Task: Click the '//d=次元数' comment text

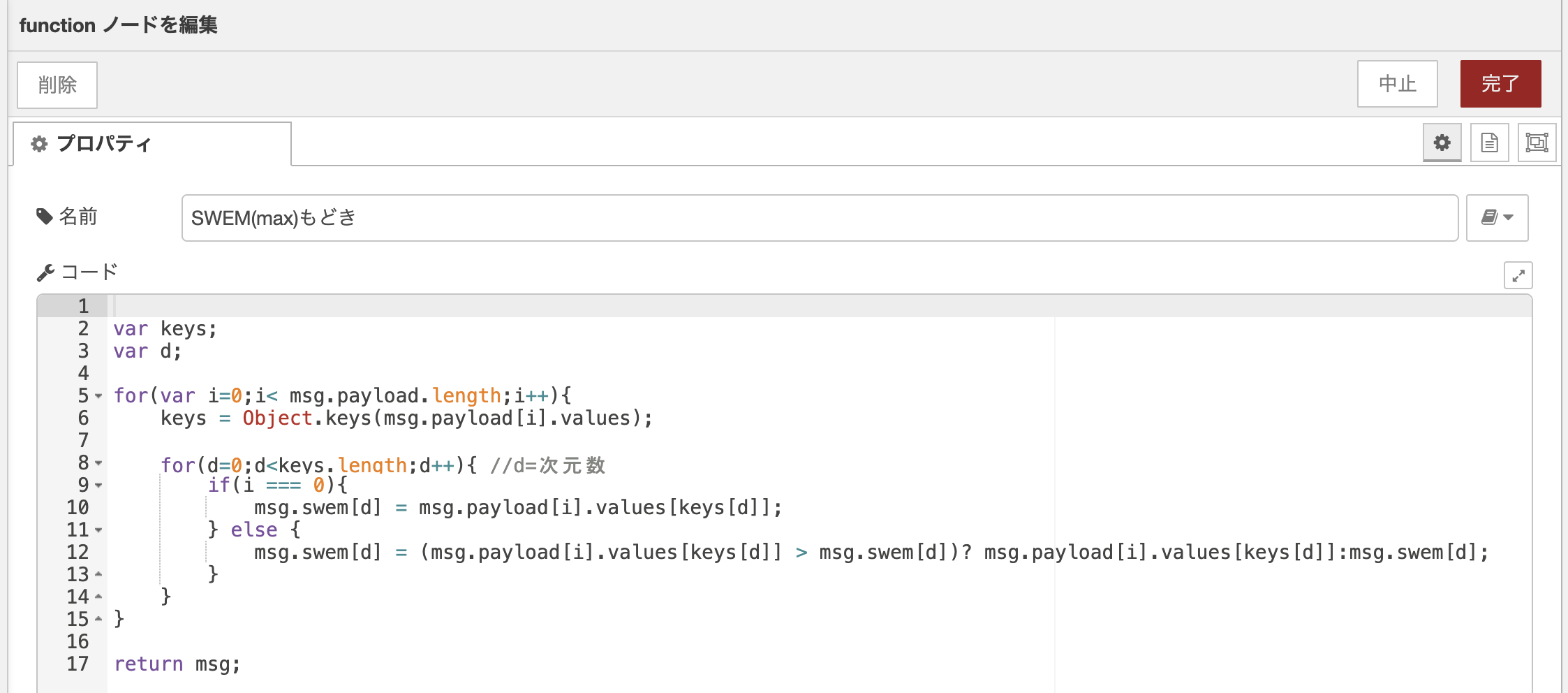Action: pos(547,465)
